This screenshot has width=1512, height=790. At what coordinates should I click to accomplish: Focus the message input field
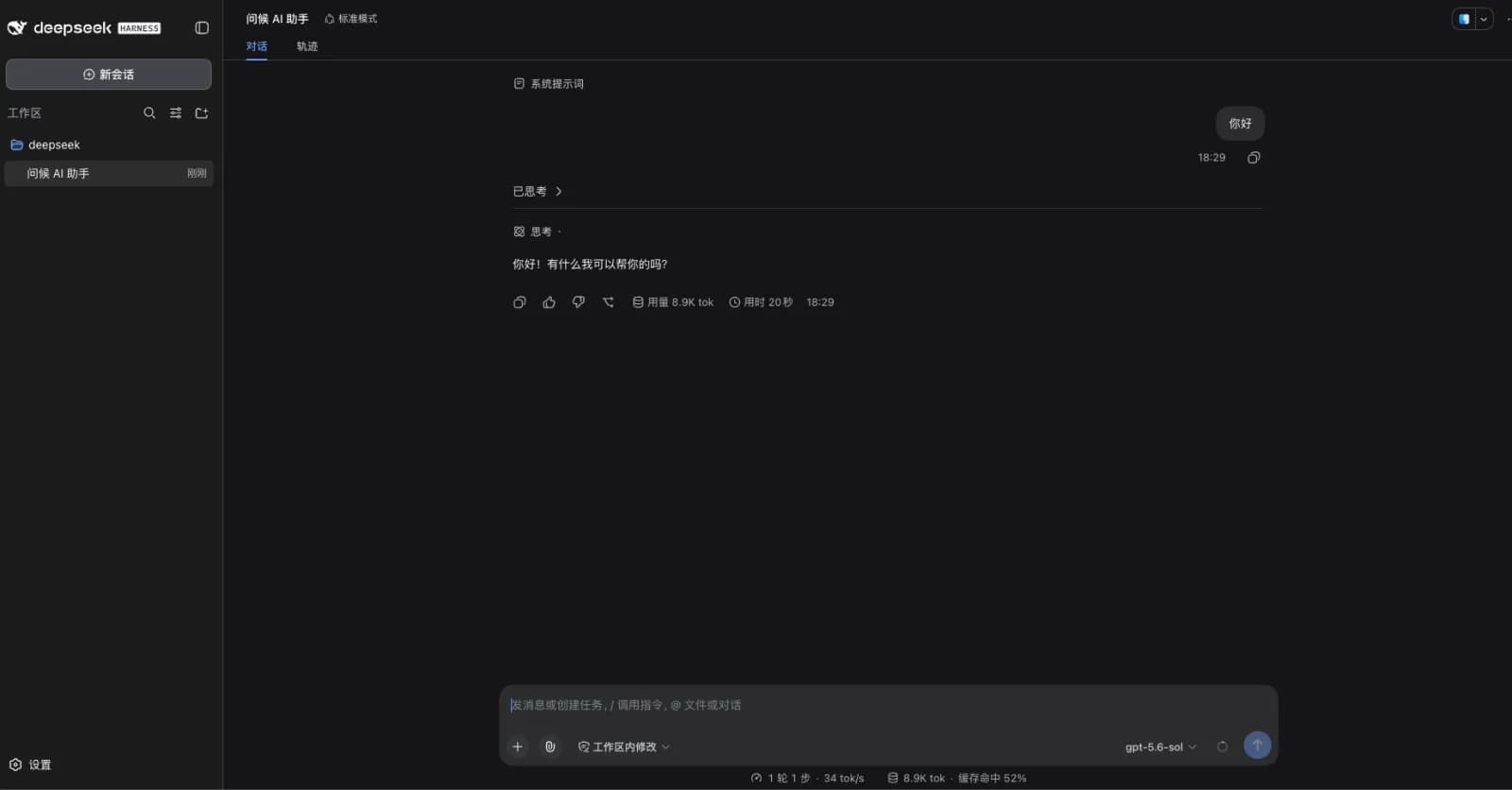coord(888,705)
